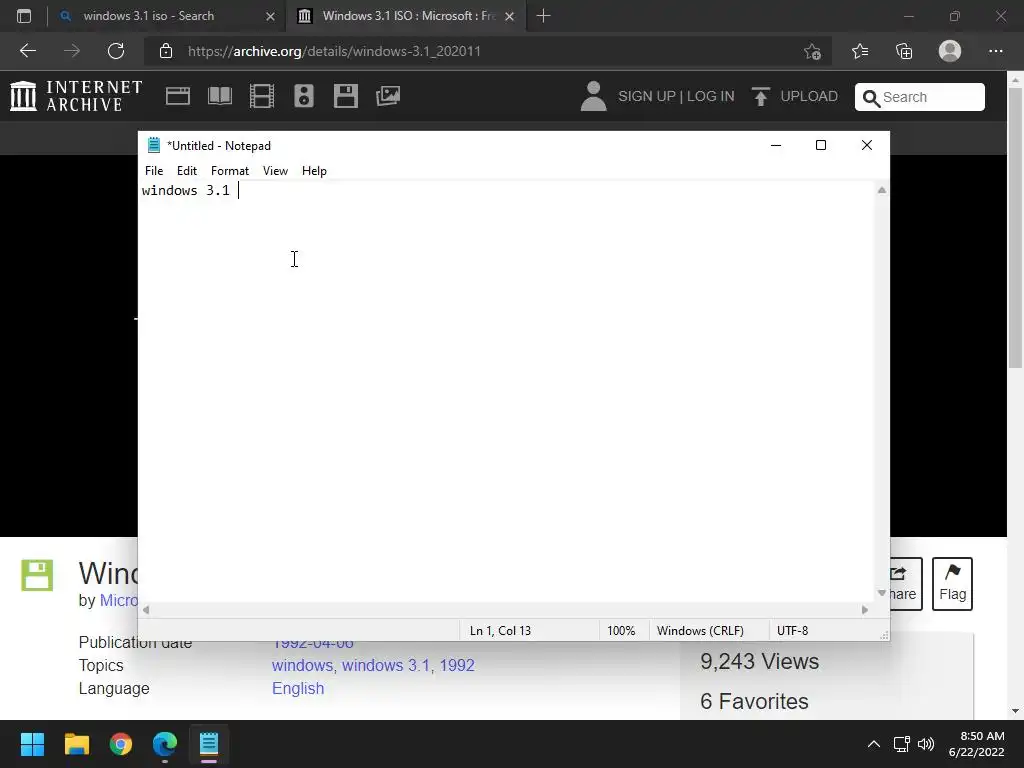Click Notepad horizontal scrollbar left arrow

146,610
